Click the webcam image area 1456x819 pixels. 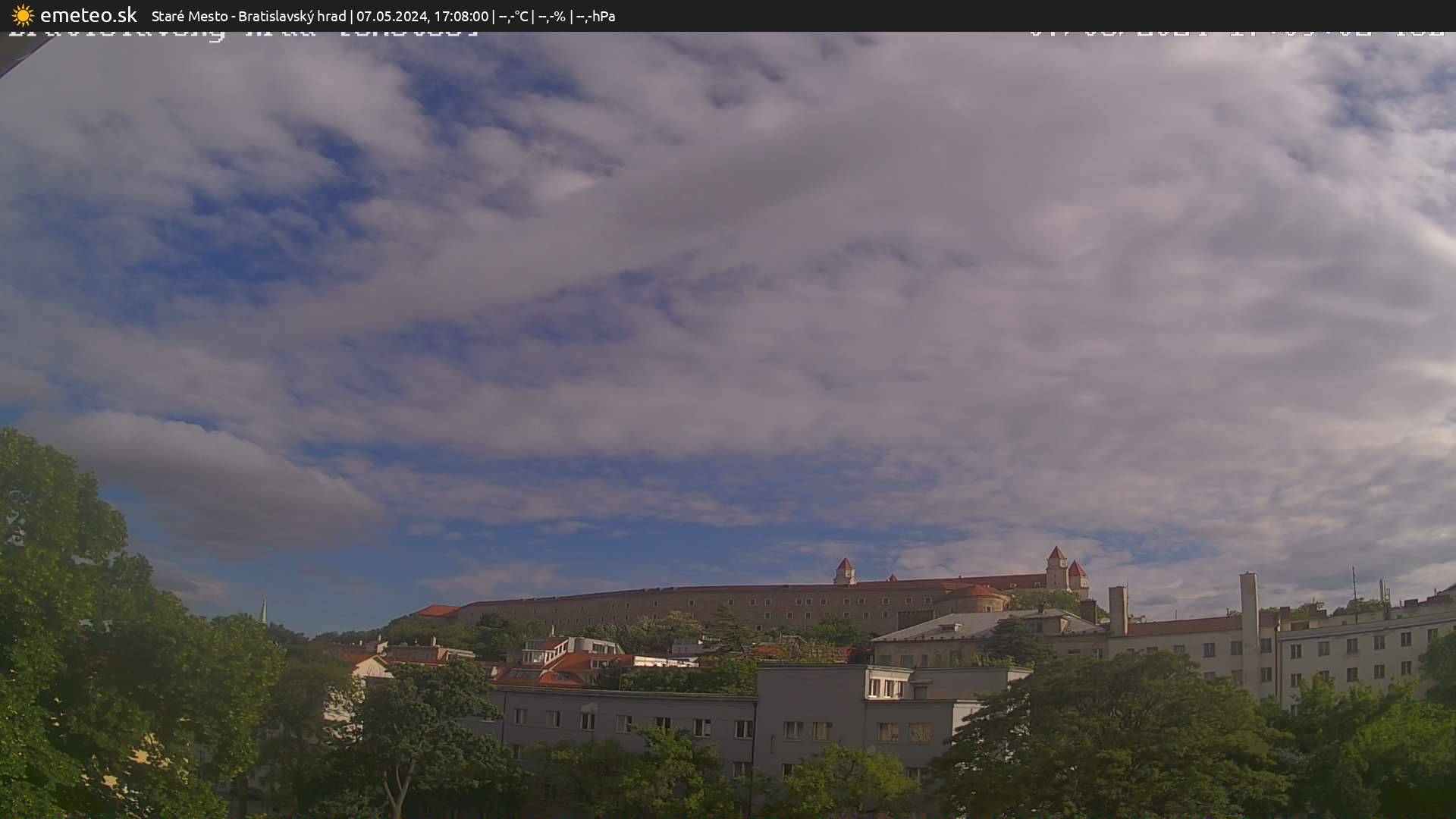coord(728,425)
